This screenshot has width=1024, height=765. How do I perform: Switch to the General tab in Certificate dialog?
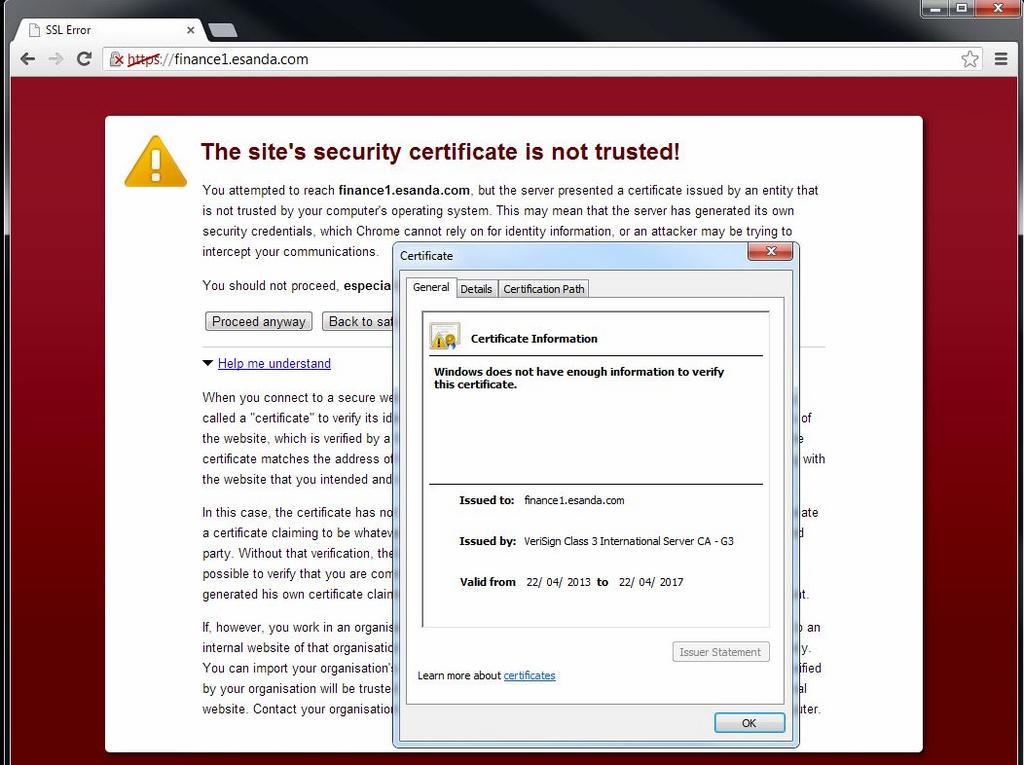(x=430, y=287)
